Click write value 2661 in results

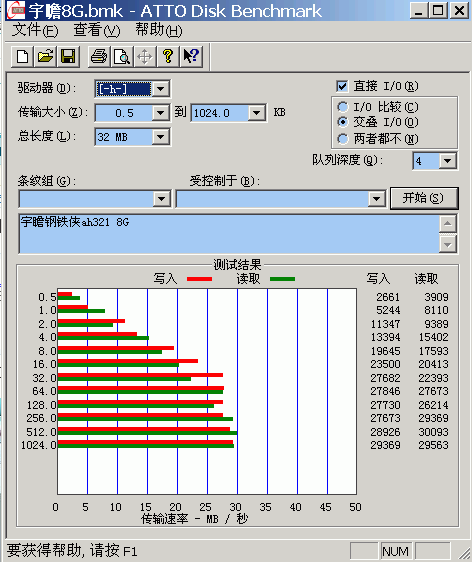pos(388,297)
